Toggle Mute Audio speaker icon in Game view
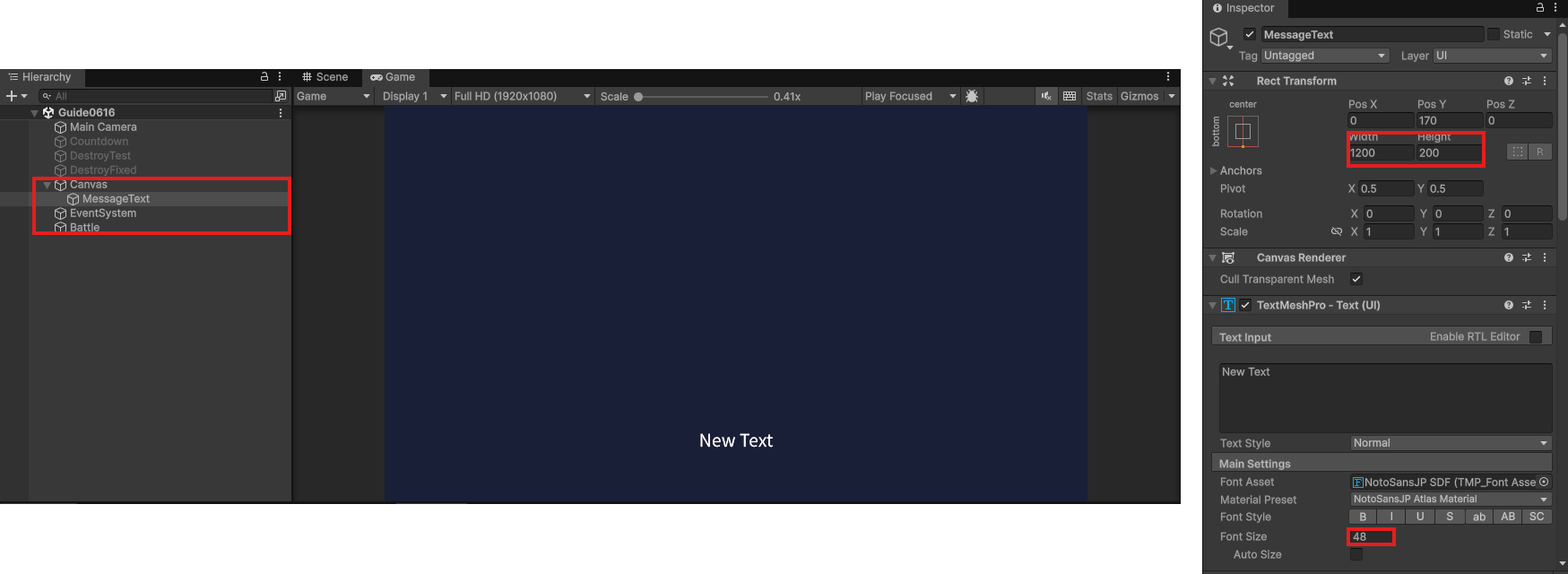 click(x=1046, y=96)
